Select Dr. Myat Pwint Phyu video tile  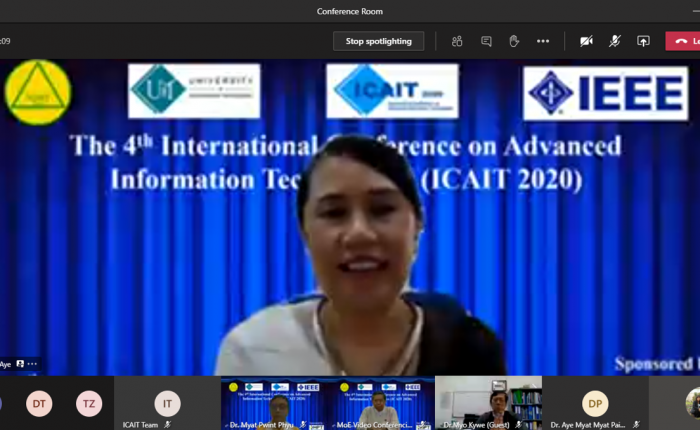point(274,404)
